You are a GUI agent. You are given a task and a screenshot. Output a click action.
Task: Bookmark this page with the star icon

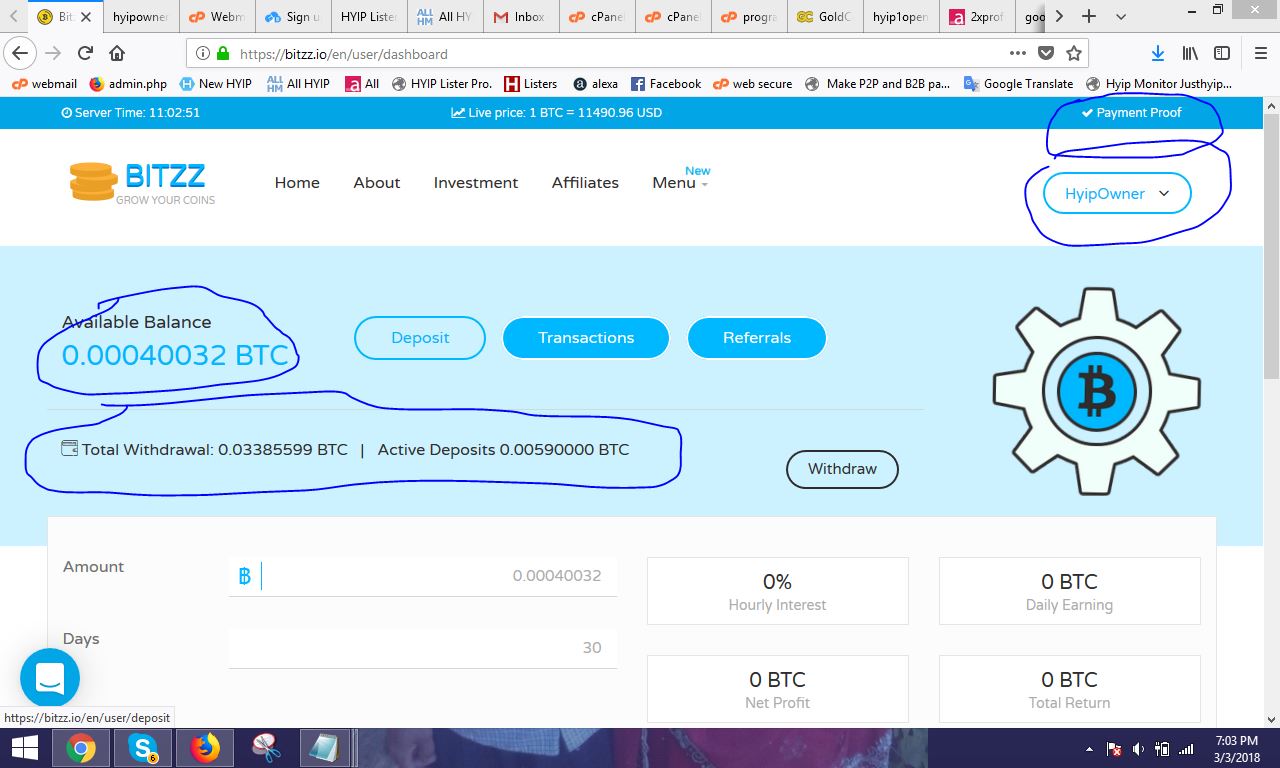(1074, 53)
